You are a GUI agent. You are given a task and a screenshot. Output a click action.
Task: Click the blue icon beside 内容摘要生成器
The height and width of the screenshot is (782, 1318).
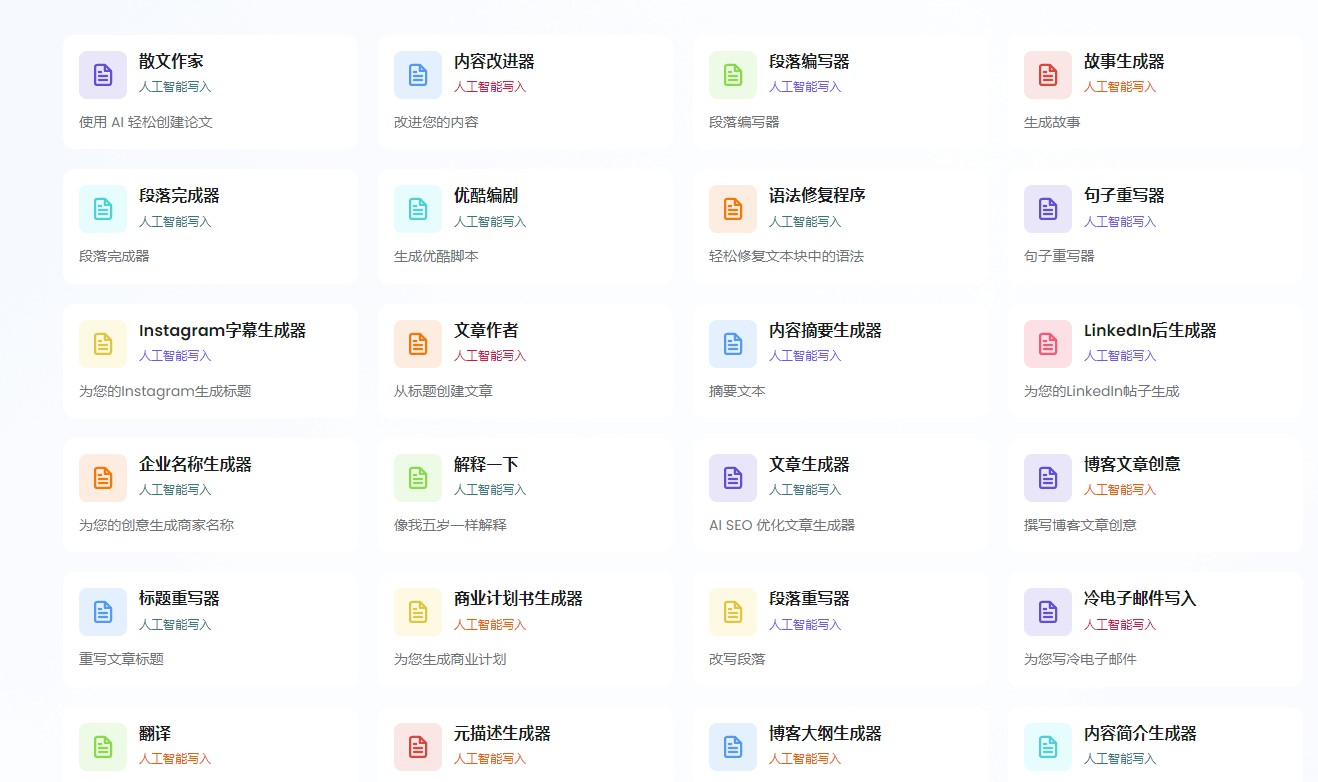733,344
